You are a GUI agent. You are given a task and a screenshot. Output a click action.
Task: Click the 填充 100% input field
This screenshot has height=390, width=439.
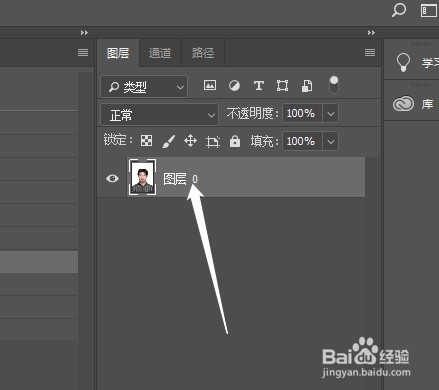coord(302,141)
